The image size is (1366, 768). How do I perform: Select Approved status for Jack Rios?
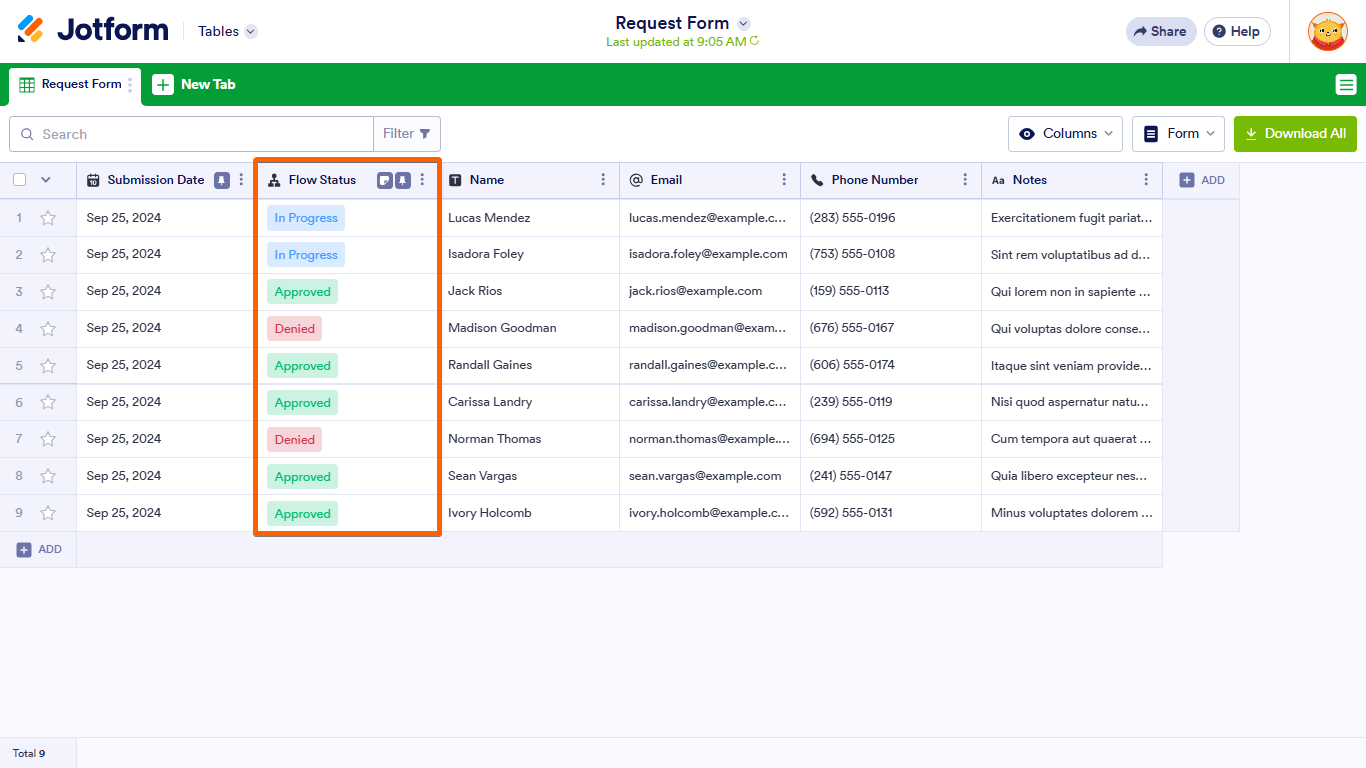click(x=302, y=292)
